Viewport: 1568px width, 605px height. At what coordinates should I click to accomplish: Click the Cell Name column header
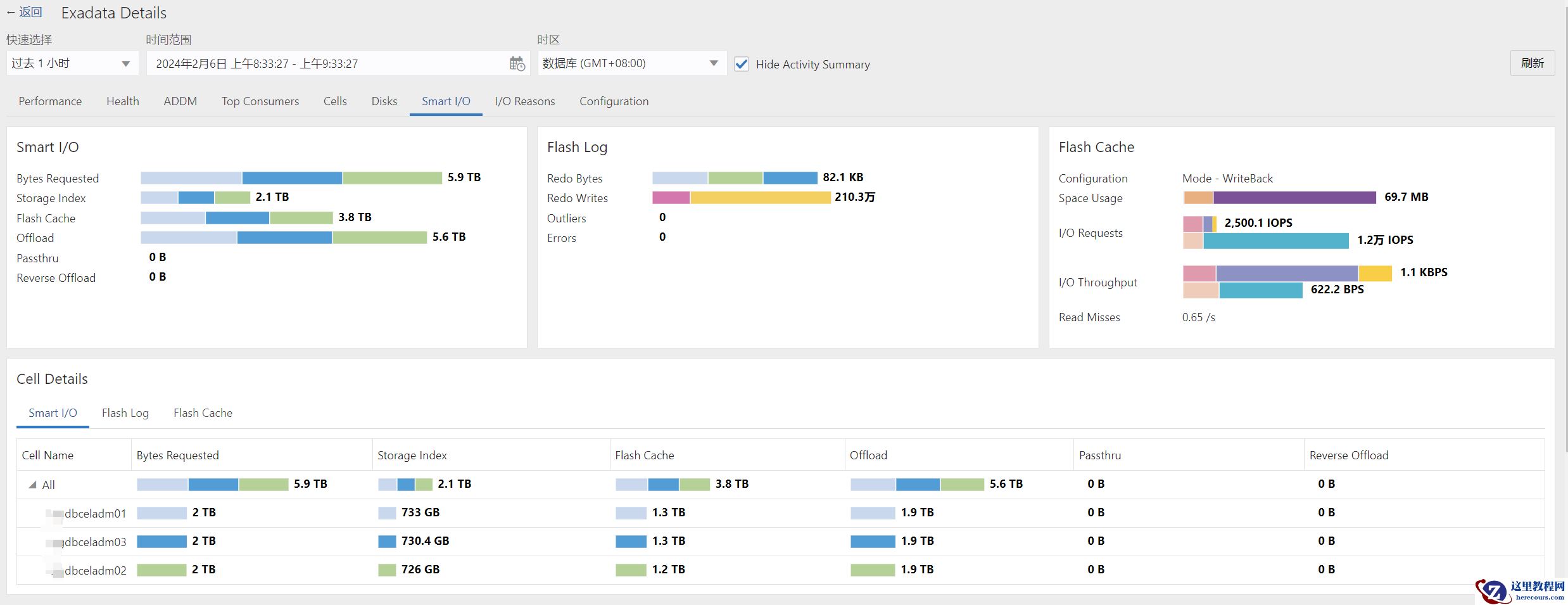coord(47,455)
